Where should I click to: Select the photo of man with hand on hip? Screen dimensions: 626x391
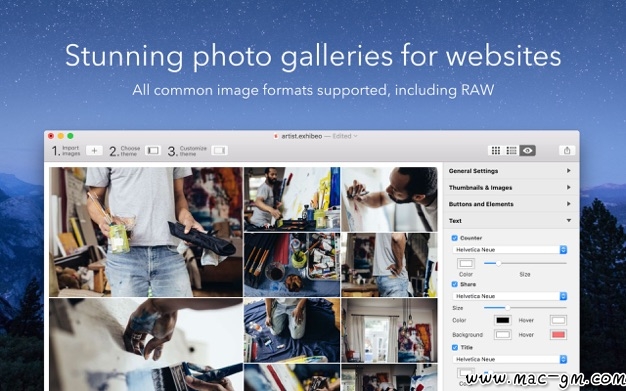point(389,265)
